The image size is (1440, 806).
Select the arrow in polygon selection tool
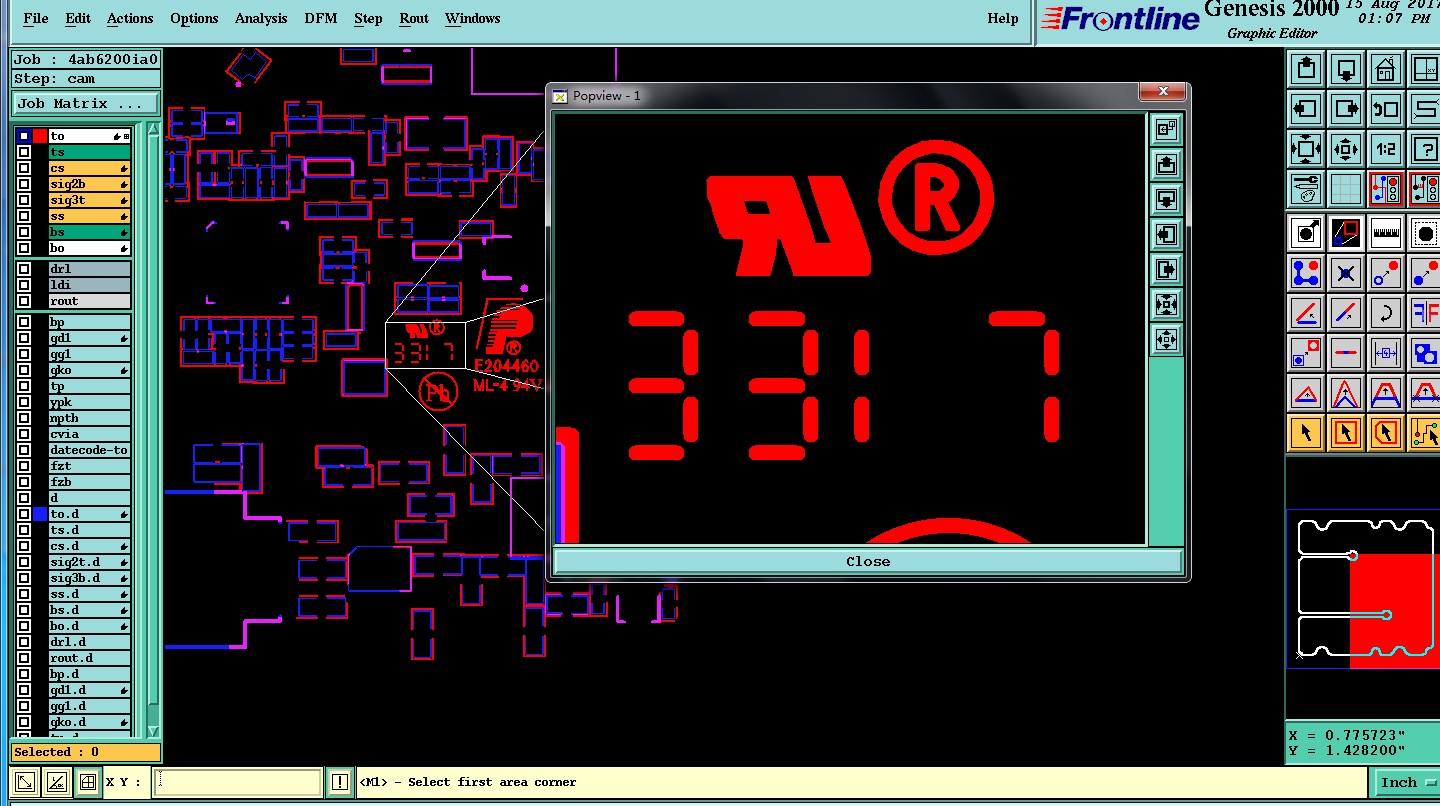[1386, 433]
